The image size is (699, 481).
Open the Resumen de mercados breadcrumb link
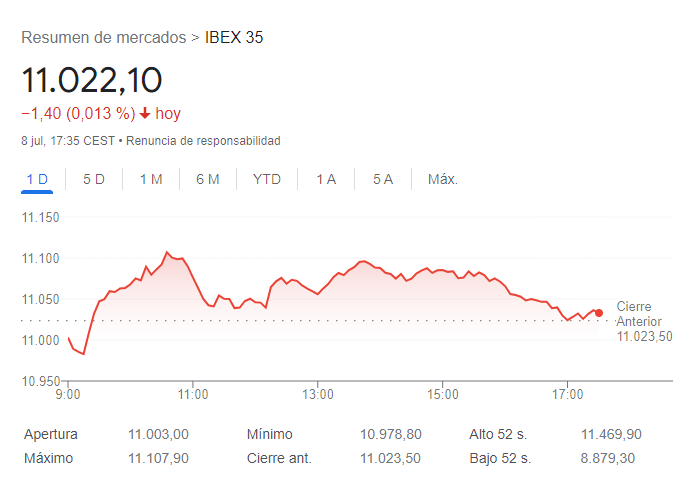[x=103, y=38]
